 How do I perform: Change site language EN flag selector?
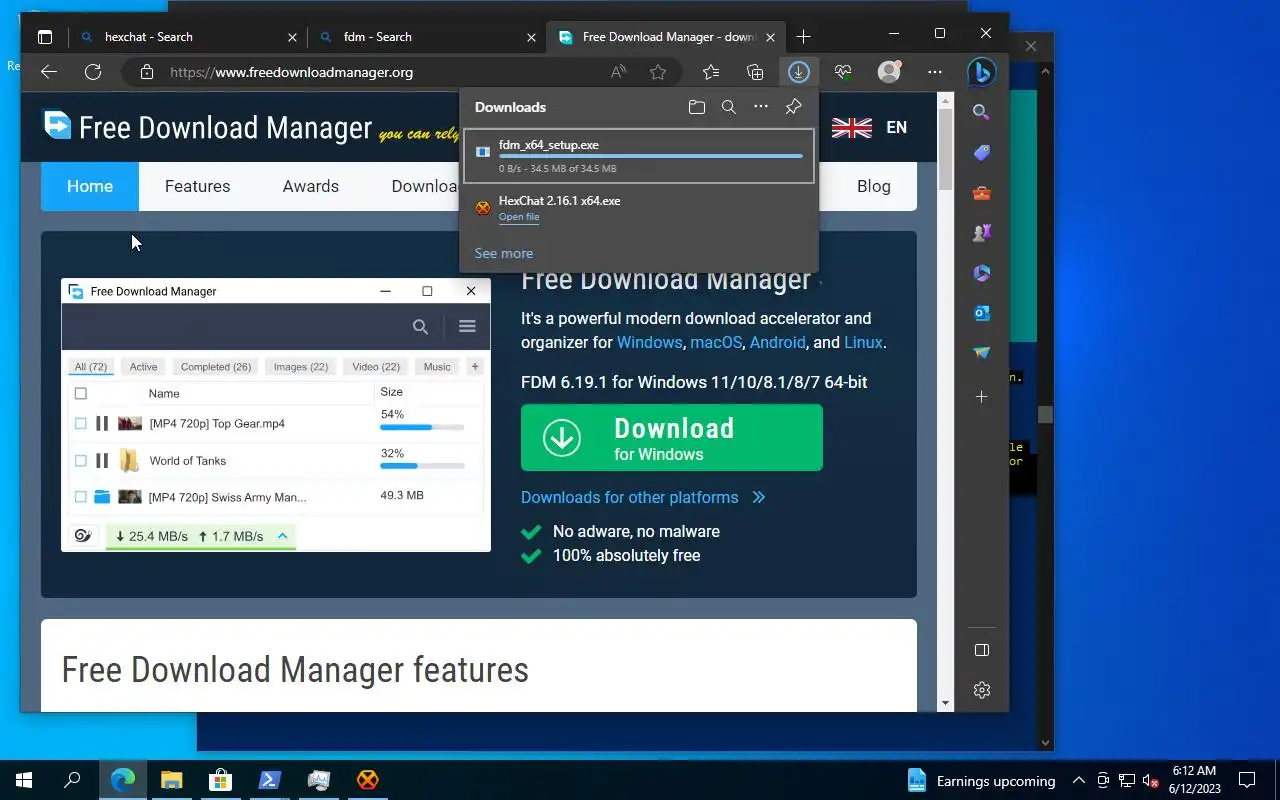click(870, 128)
